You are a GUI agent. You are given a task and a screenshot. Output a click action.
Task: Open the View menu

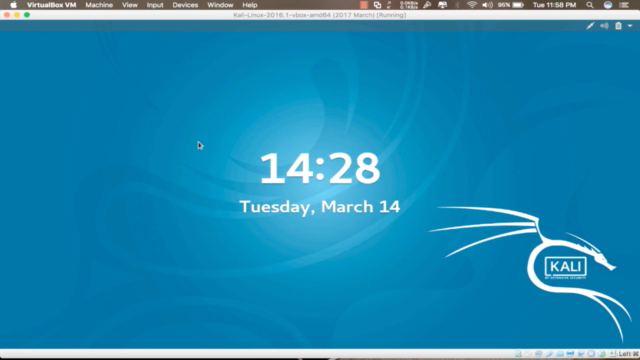129,5
